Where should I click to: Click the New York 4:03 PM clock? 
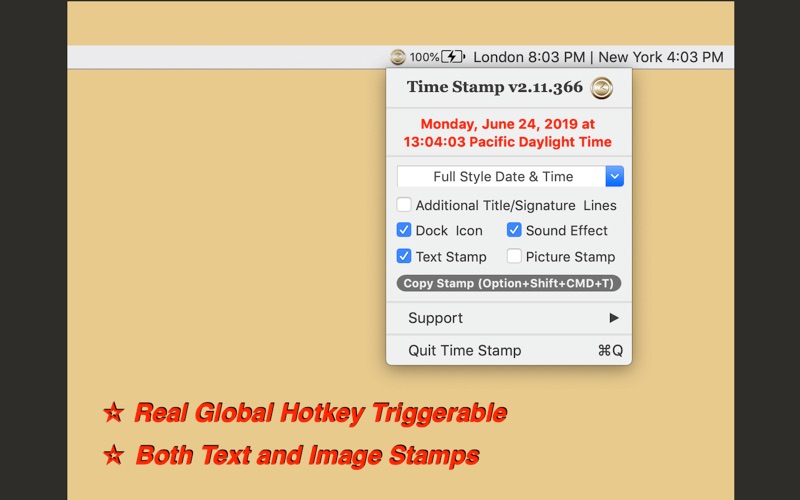click(x=661, y=57)
